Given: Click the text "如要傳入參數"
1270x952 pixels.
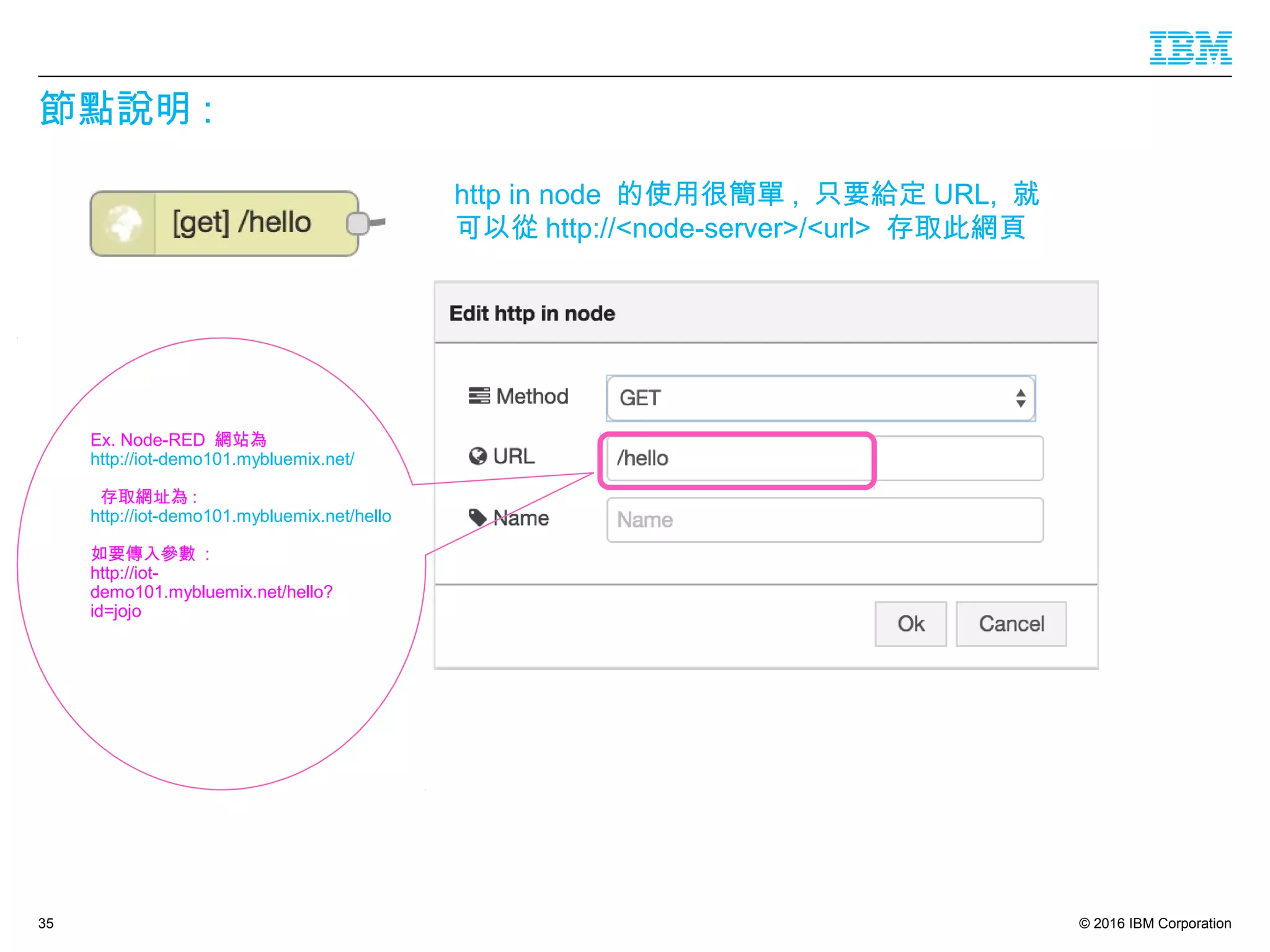Looking at the screenshot, I should tap(143, 553).
